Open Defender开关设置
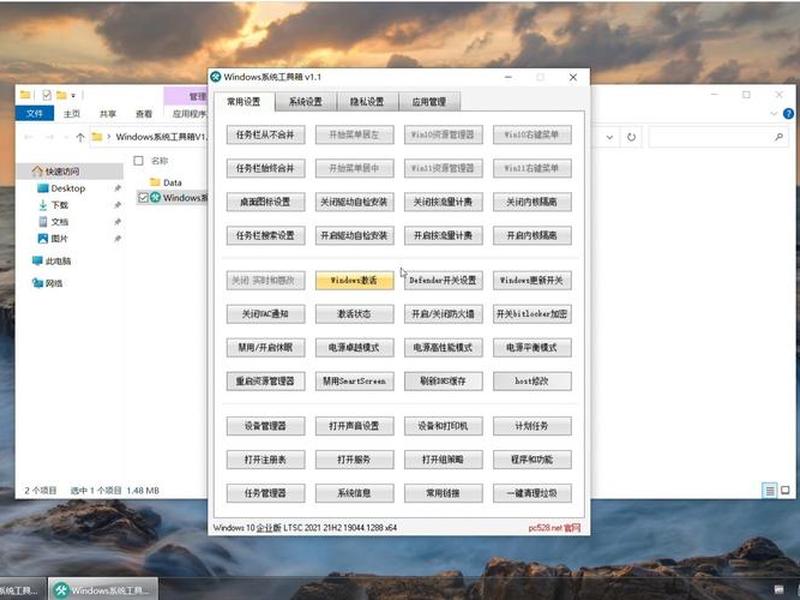The height and width of the screenshot is (600, 800). click(443, 281)
